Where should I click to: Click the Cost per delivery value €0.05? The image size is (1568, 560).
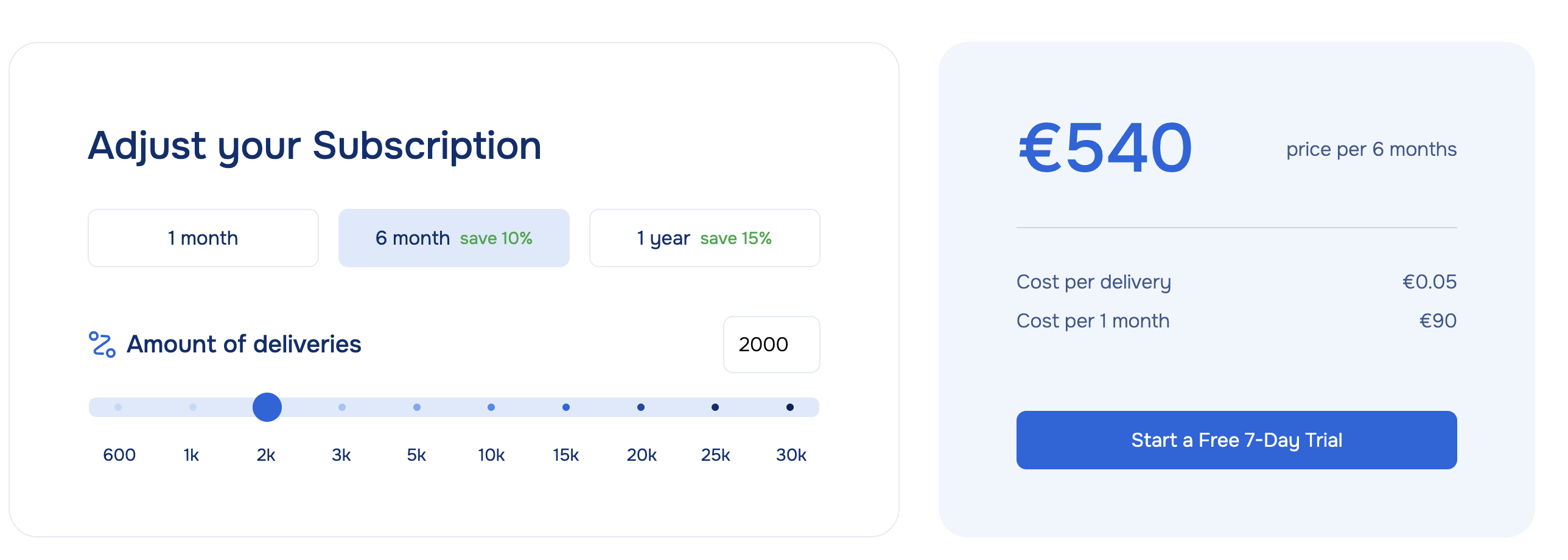[1429, 282]
